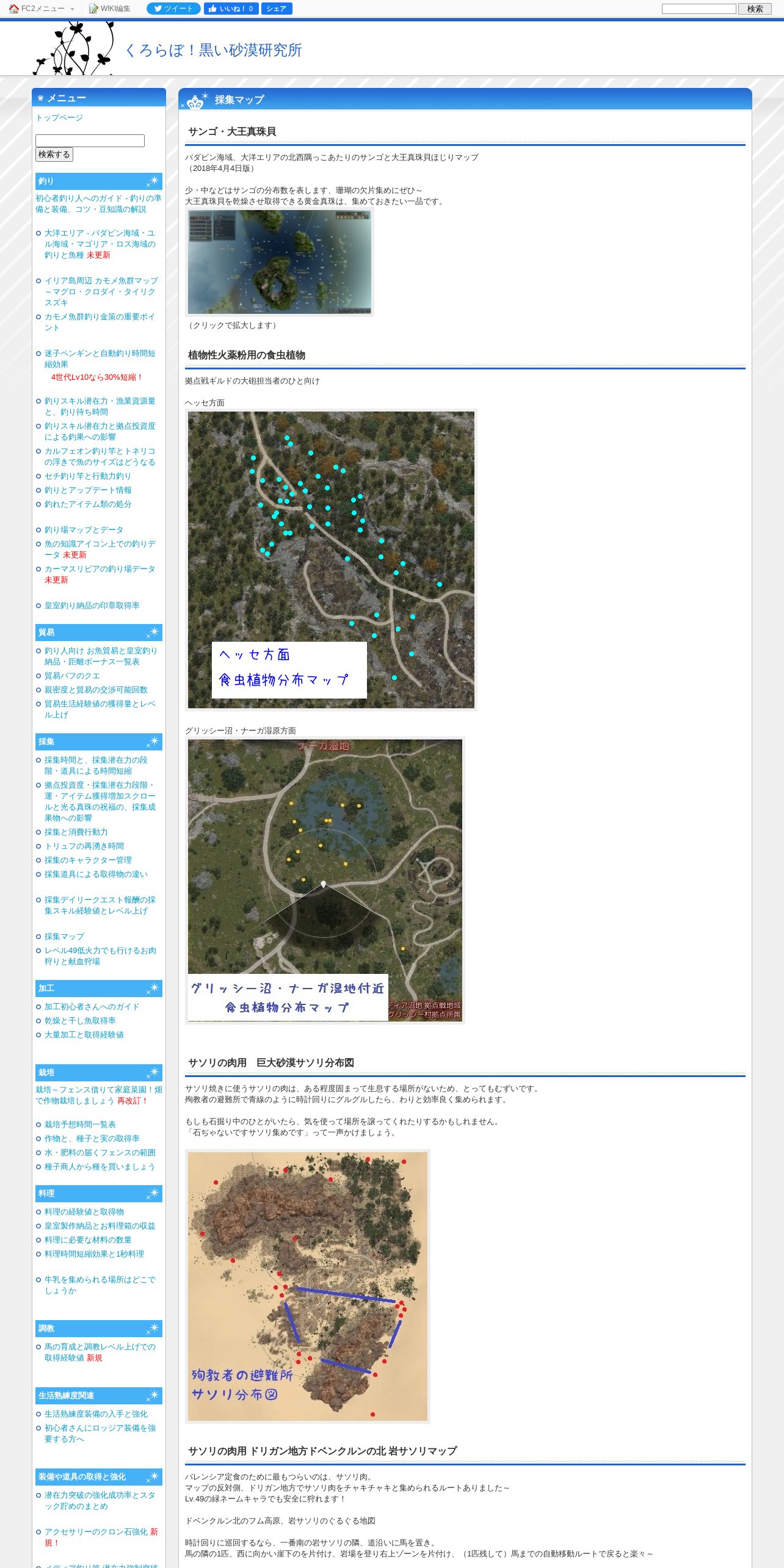The image size is (784, 1568).
Task: Open 採集と消費行動力 link
Action: coord(76,832)
